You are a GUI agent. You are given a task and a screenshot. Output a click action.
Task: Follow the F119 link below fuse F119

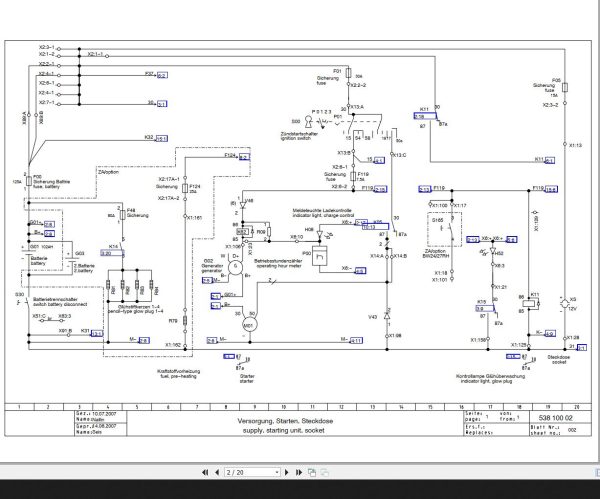(380, 189)
